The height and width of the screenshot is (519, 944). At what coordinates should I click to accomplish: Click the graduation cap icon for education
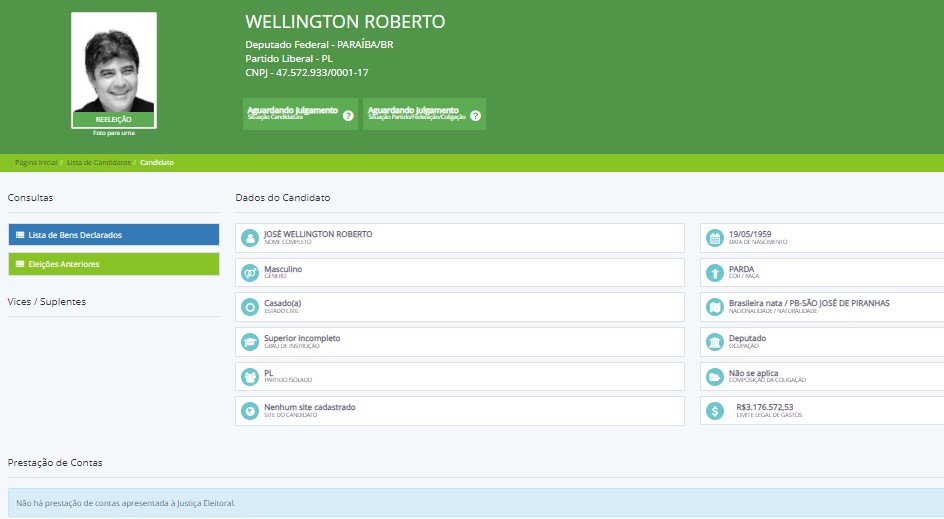tap(250, 342)
